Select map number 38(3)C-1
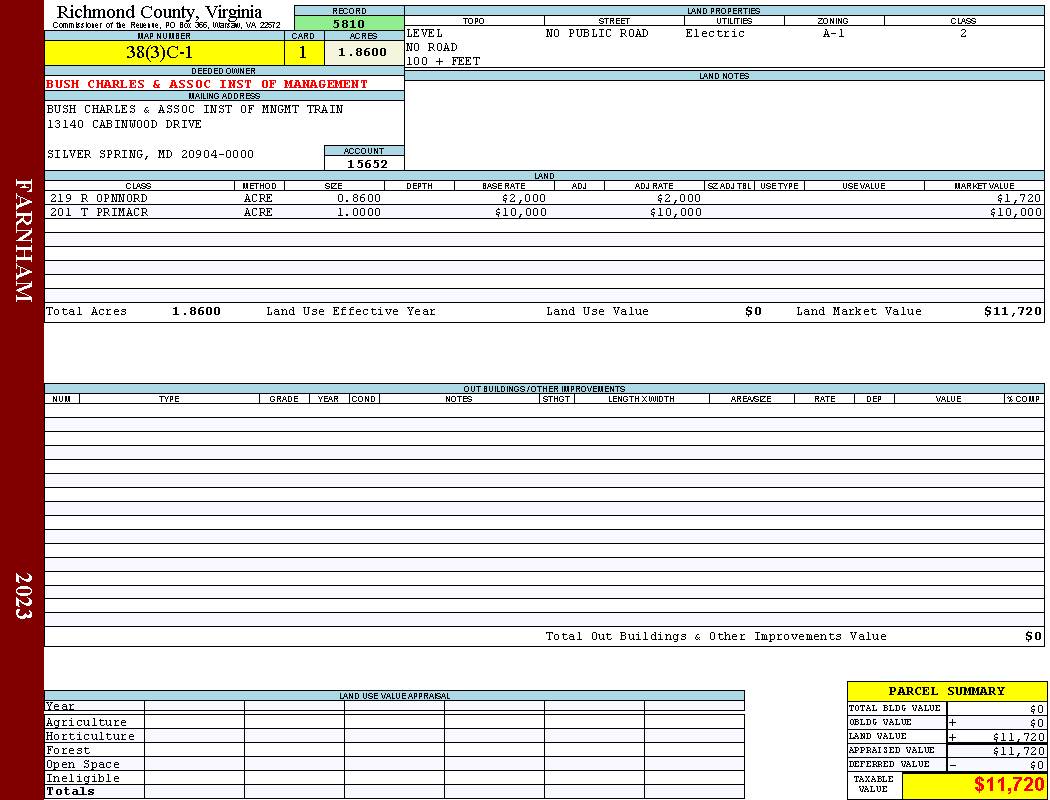The width and height of the screenshot is (1050, 800). pyautogui.click(x=159, y=52)
